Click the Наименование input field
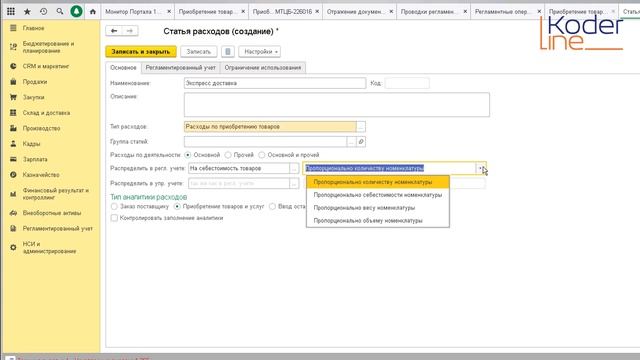The height and width of the screenshot is (360, 640). pyautogui.click(x=275, y=83)
